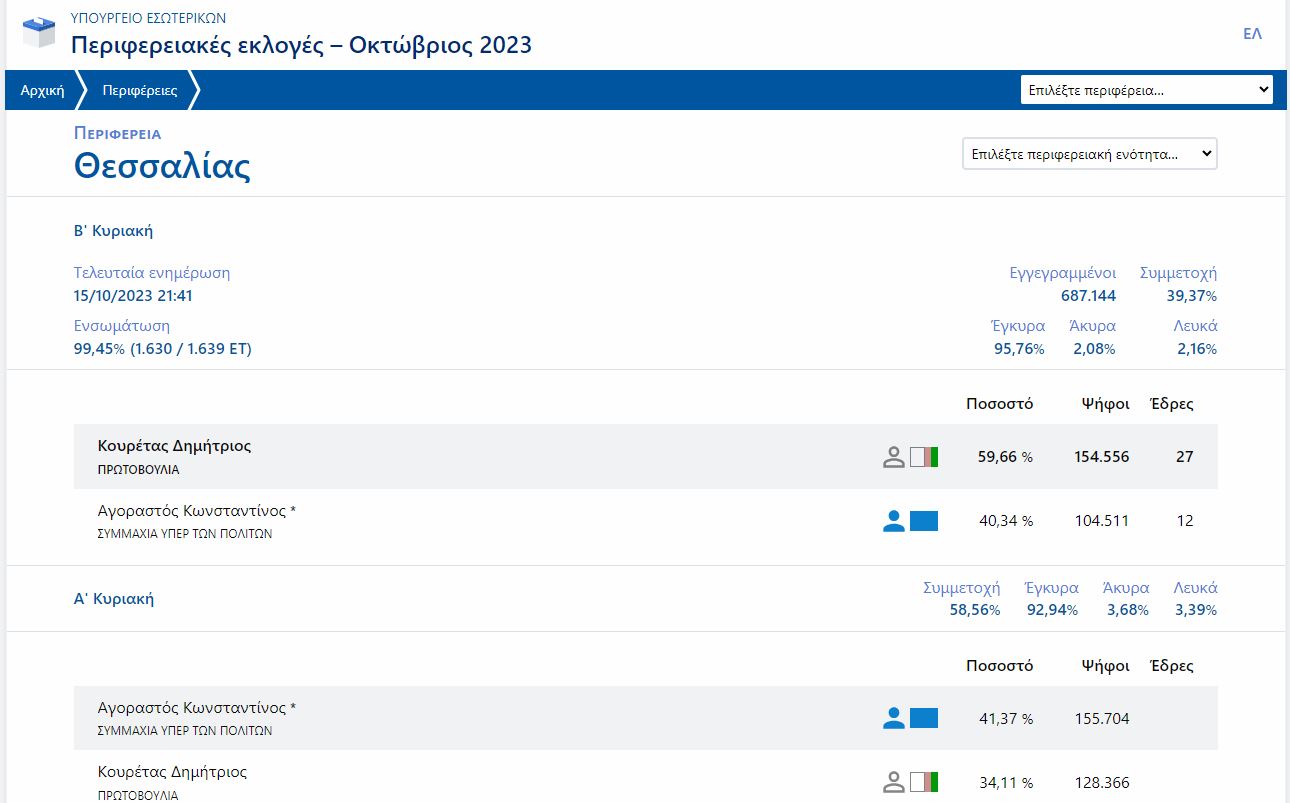The height and width of the screenshot is (803, 1290).
Task: Click the 128.366 votes cell
Action: (x=1102, y=782)
